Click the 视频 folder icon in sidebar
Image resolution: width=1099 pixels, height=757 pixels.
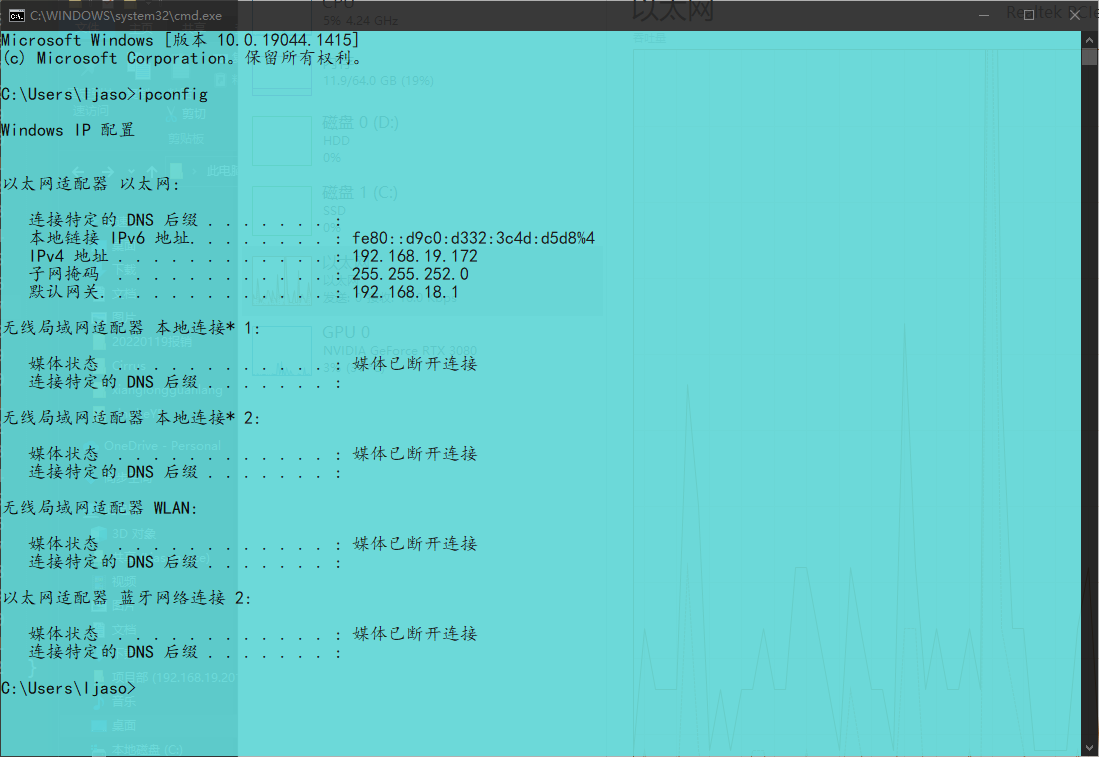pos(98,579)
